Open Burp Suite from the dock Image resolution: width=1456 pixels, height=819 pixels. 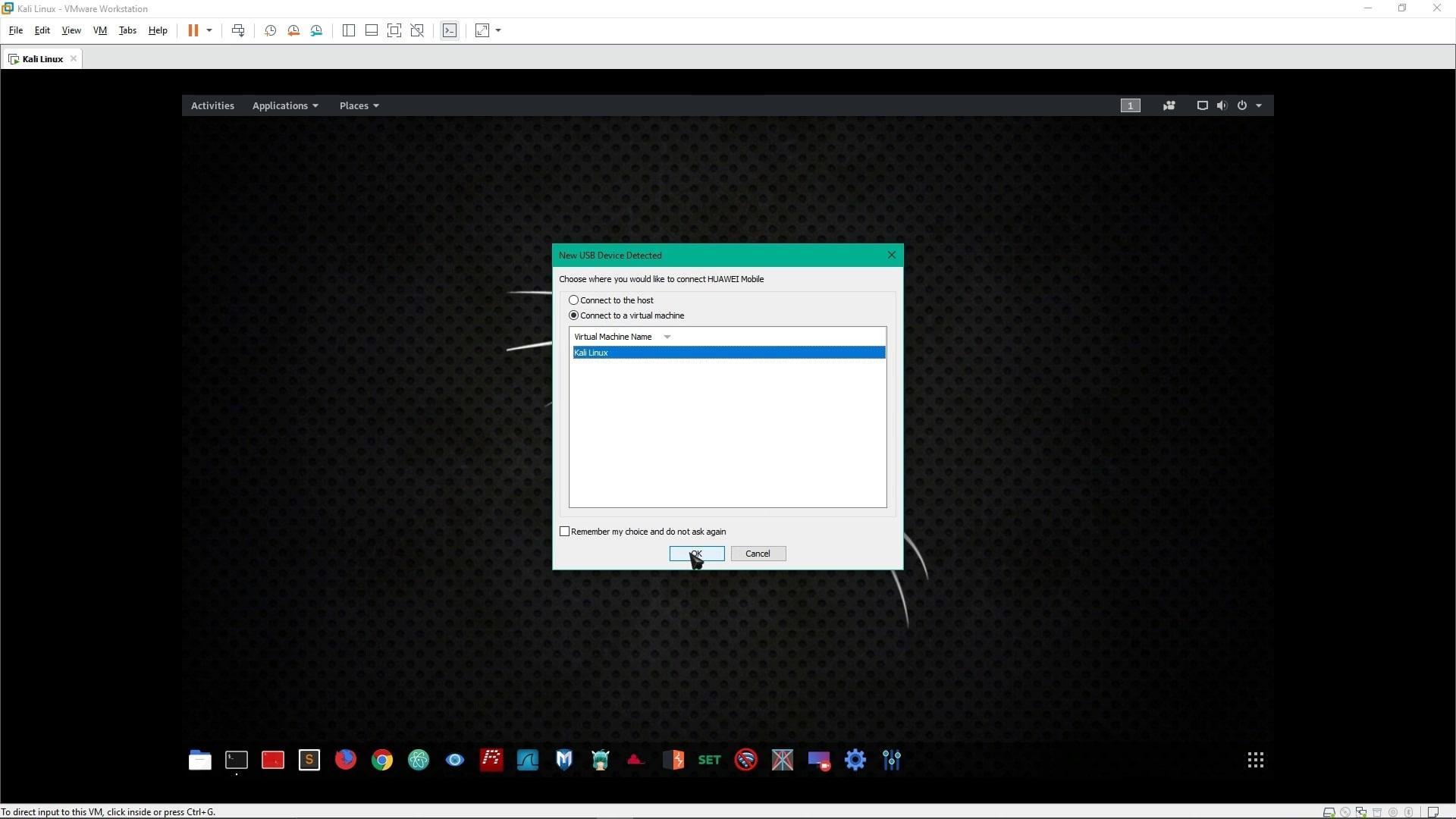(673, 760)
